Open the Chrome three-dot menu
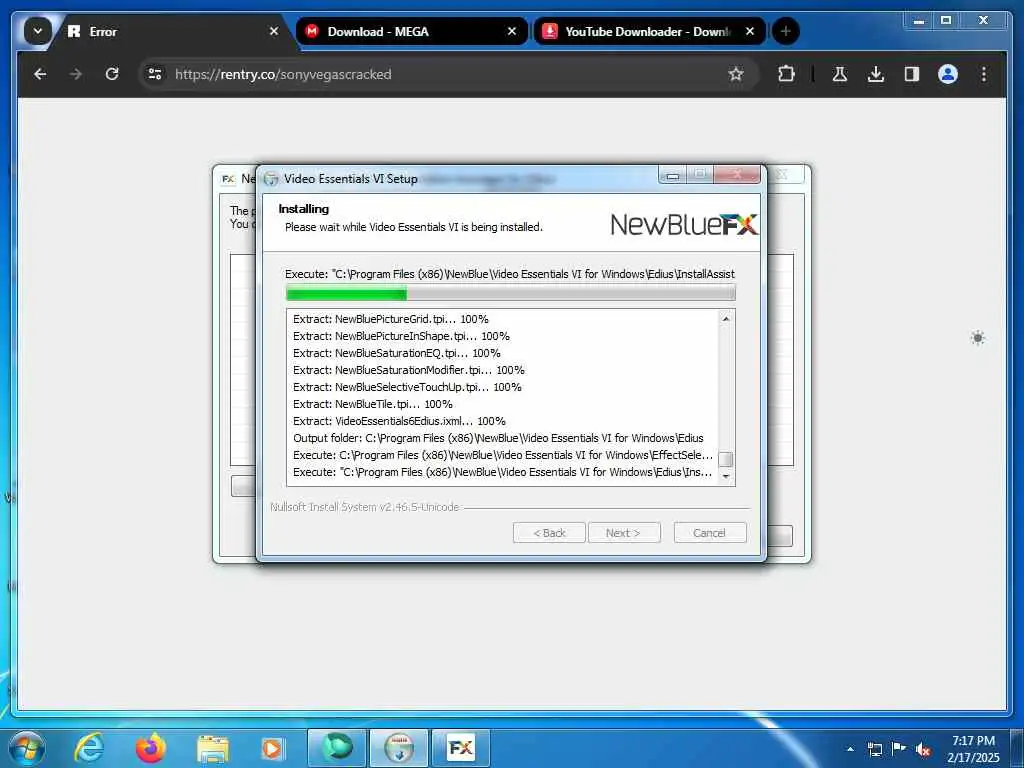 point(984,74)
